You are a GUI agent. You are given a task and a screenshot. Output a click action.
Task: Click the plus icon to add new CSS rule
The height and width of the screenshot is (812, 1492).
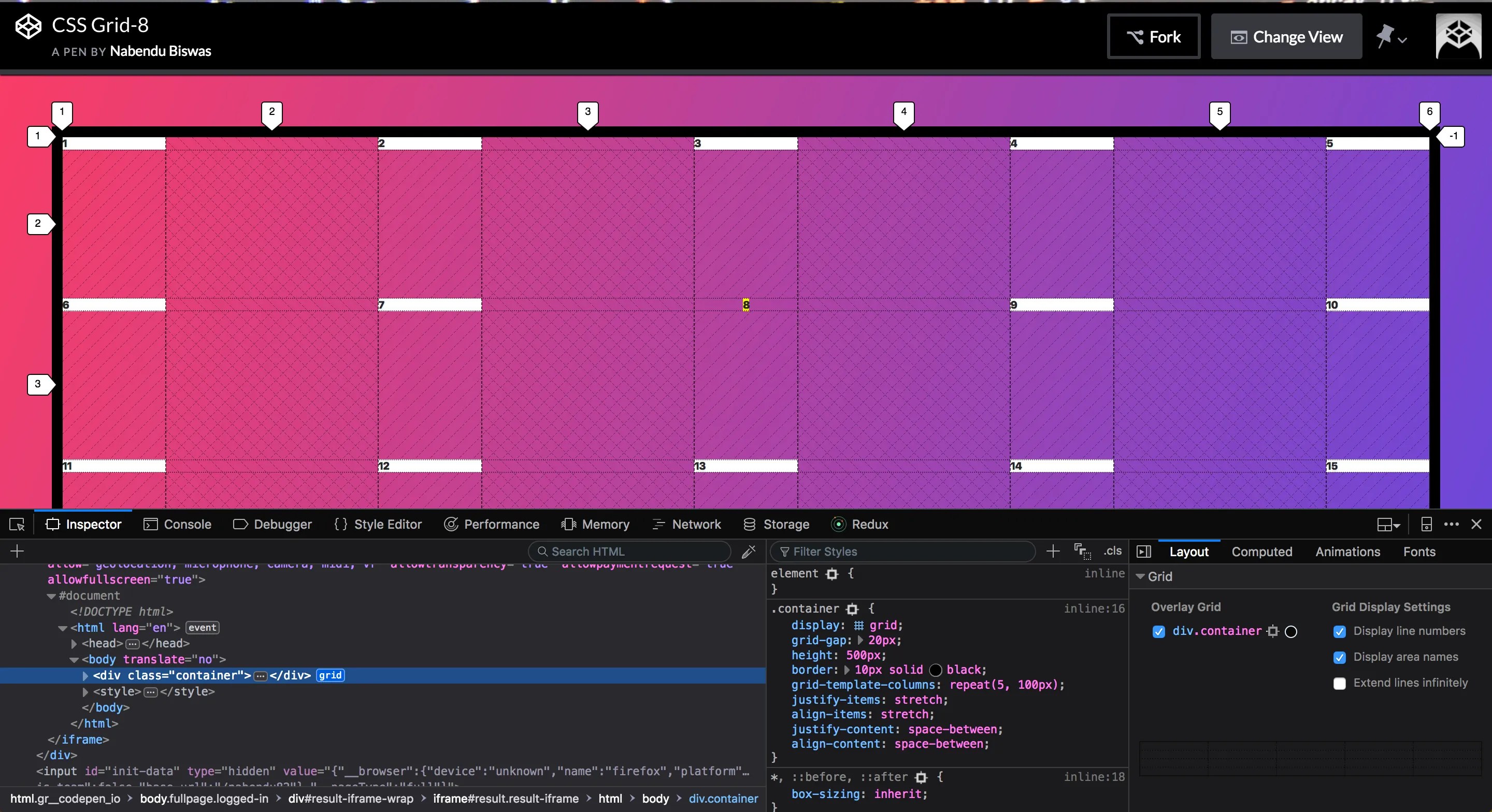1052,552
